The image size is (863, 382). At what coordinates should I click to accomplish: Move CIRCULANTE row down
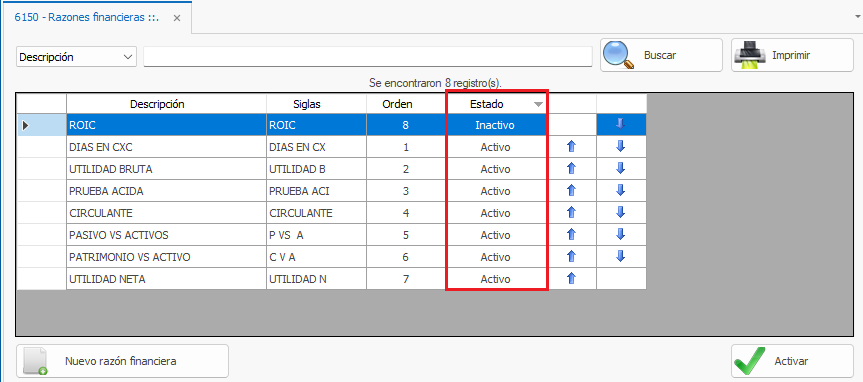point(621,212)
